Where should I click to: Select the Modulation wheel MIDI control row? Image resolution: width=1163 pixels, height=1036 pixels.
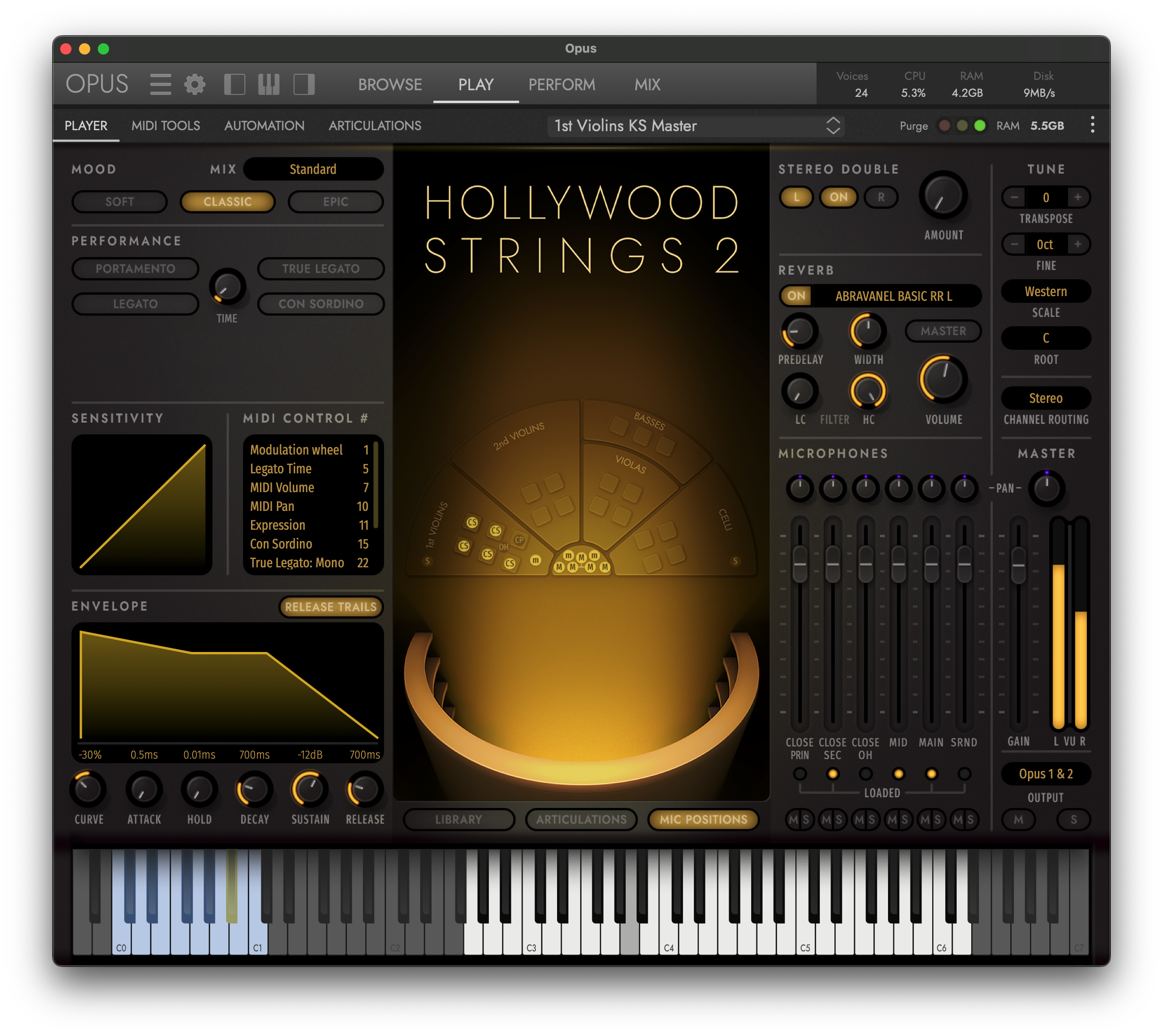click(x=309, y=450)
